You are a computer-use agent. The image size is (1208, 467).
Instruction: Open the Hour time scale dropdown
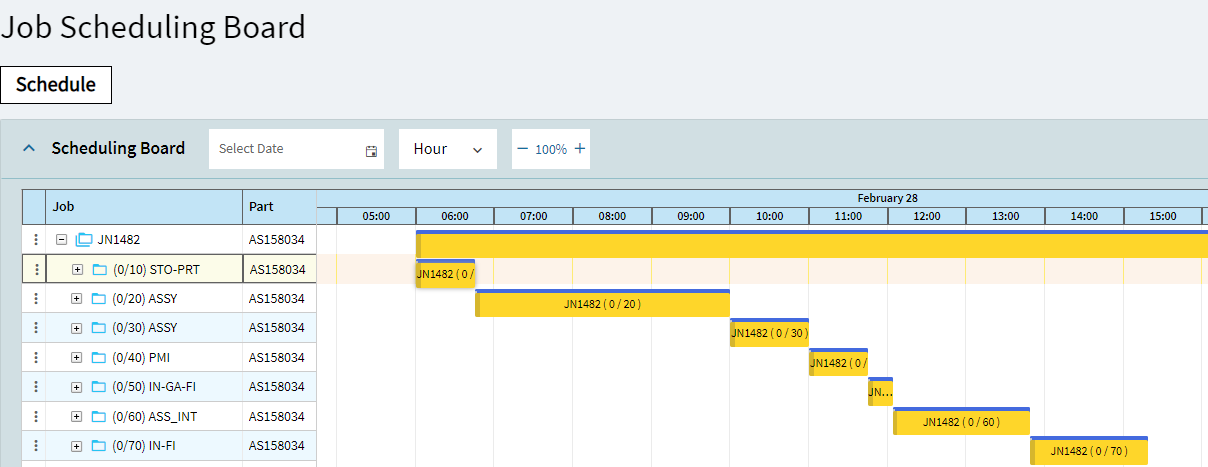[x=447, y=149]
